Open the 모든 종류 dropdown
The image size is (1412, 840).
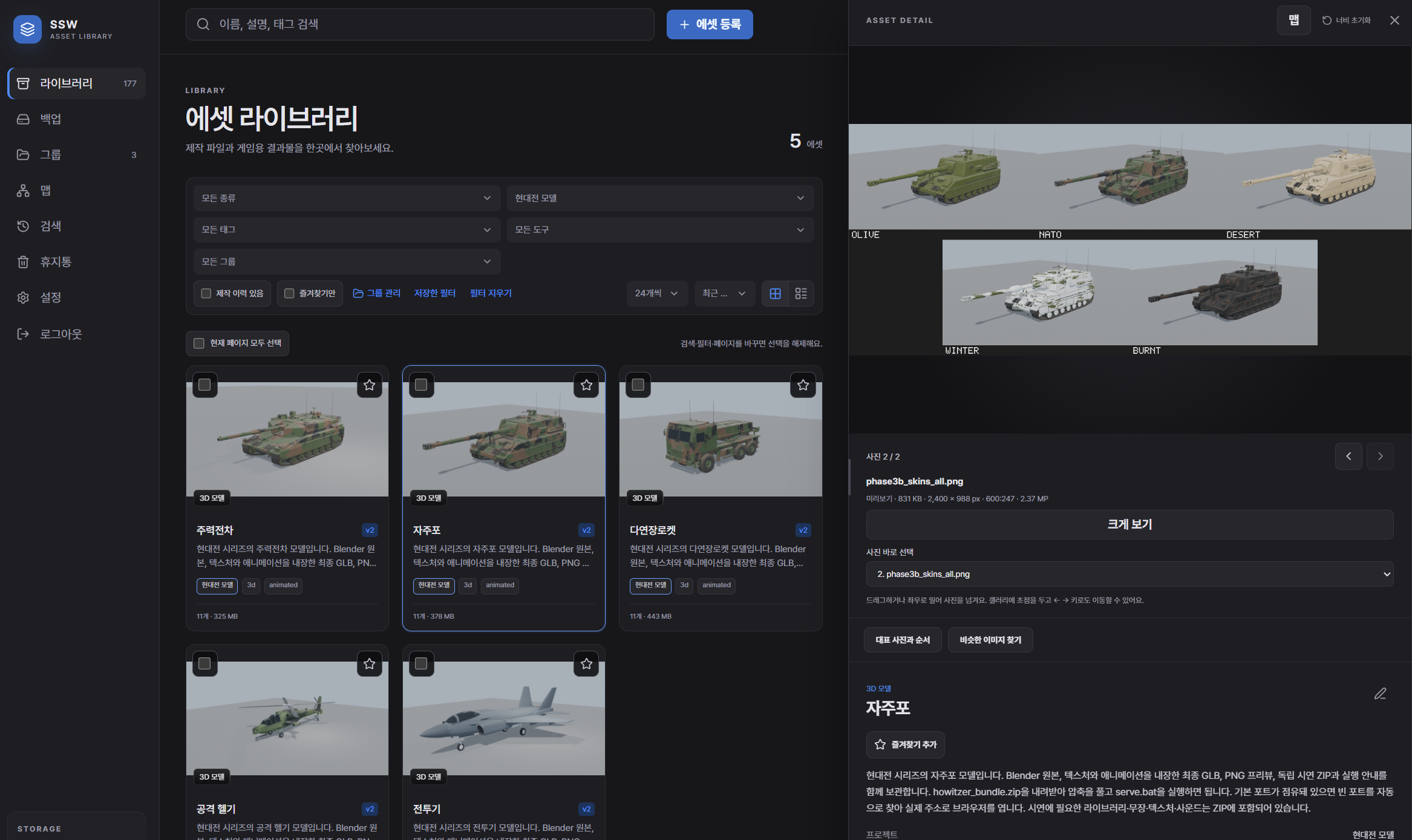tap(347, 198)
